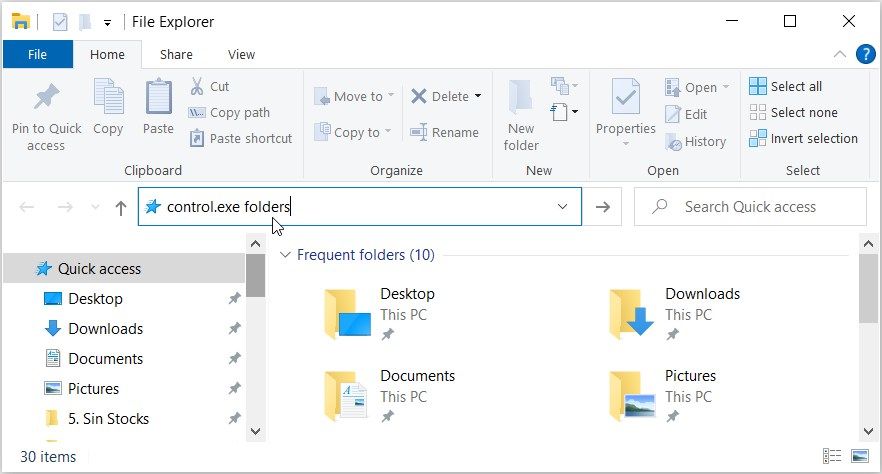Image resolution: width=882 pixels, height=474 pixels.
Task: Open Customize Quick Access Toolbar dropdown
Action: [x=107, y=22]
